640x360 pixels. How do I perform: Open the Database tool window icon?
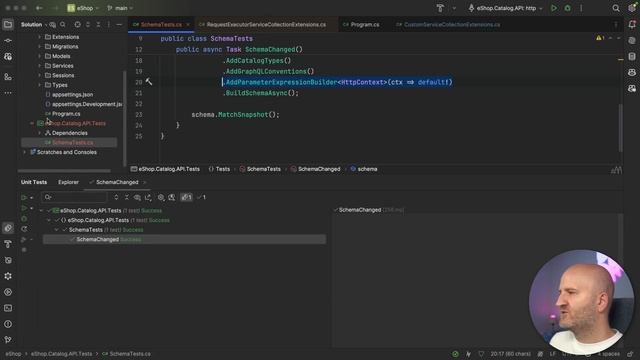click(632, 56)
